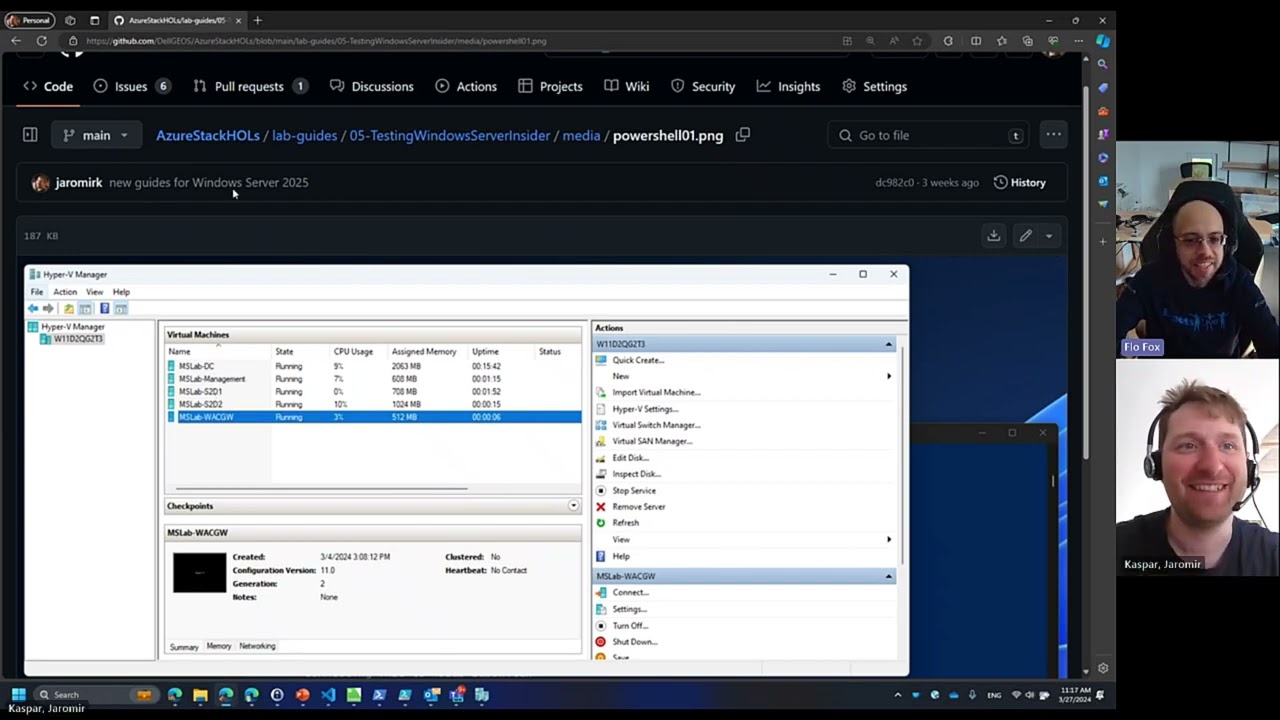1280x720 pixels.
Task: Open the Windows Start menu
Action: 18,694
